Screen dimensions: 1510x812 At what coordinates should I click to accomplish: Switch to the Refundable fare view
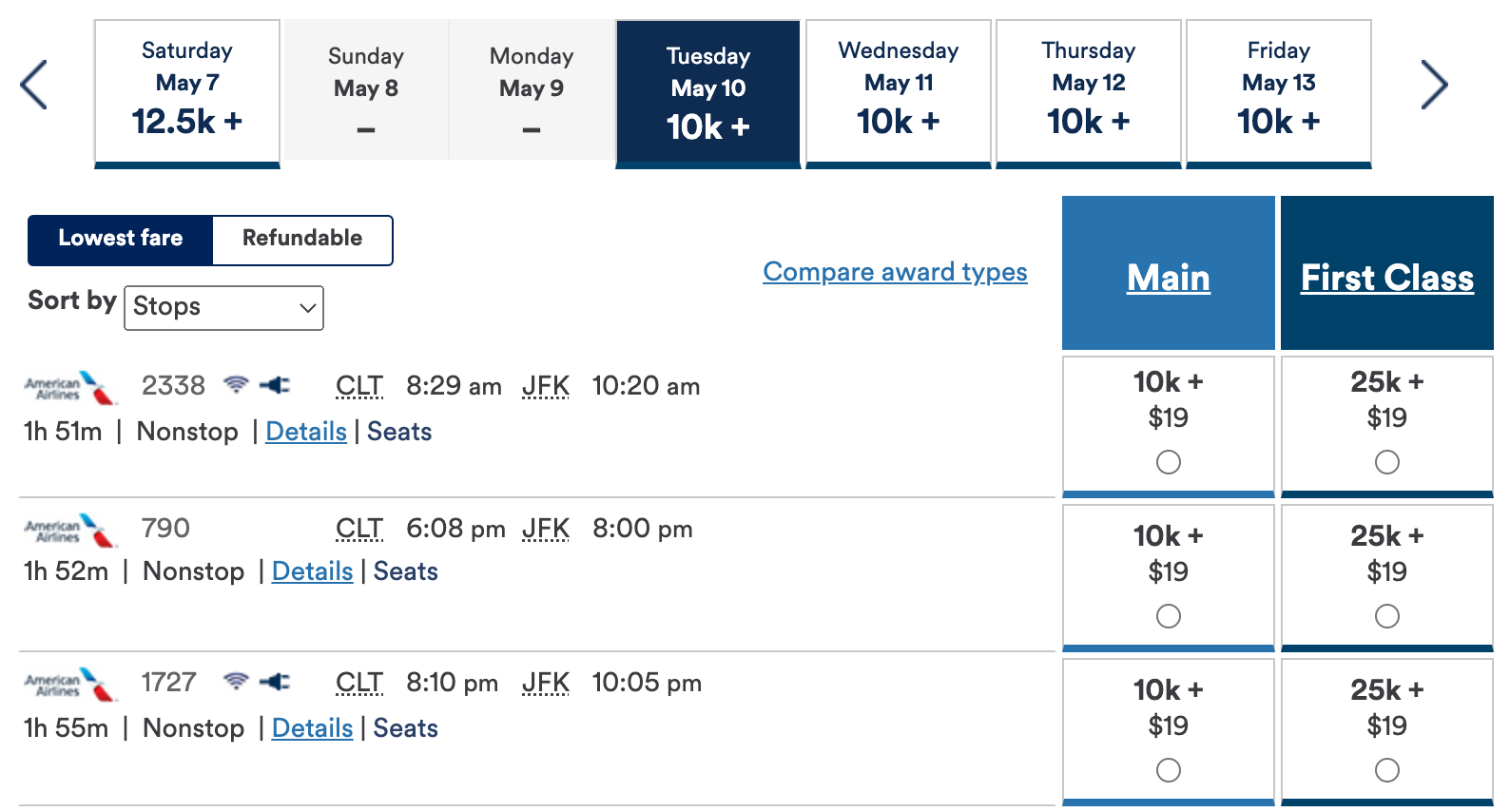click(301, 239)
